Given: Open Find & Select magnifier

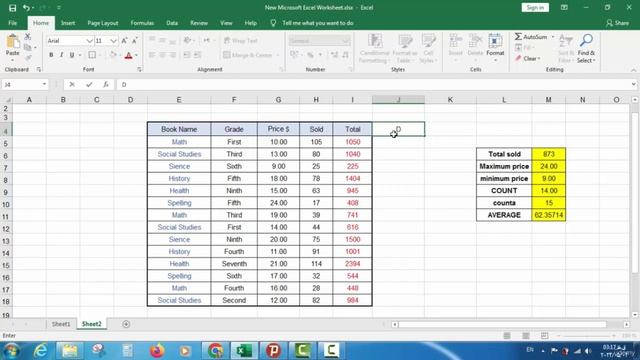Looking at the screenshot, I should [586, 49].
